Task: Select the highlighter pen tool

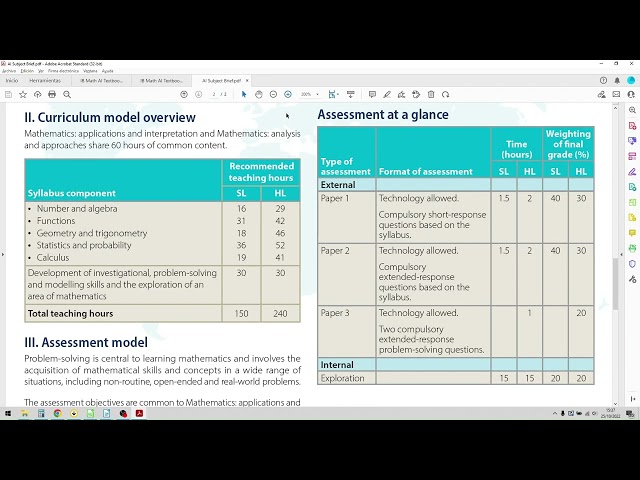Action: pos(387,95)
